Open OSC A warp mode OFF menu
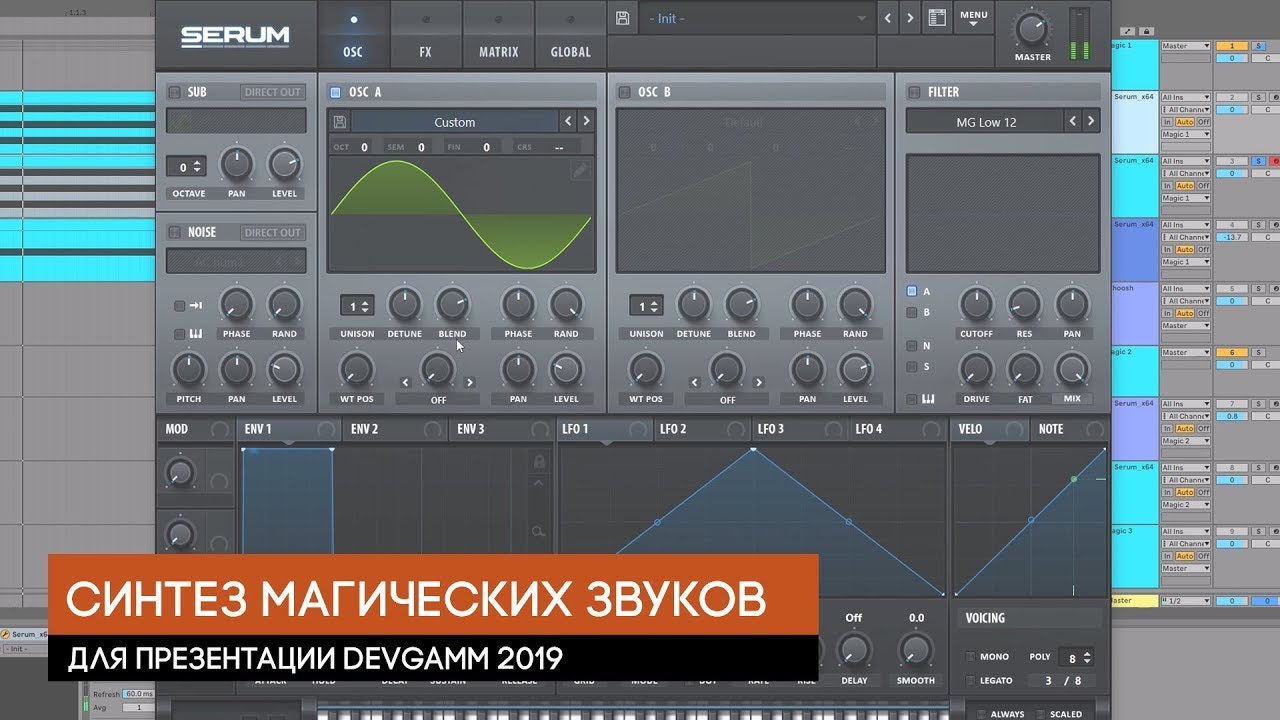1280x720 pixels. tap(437, 399)
